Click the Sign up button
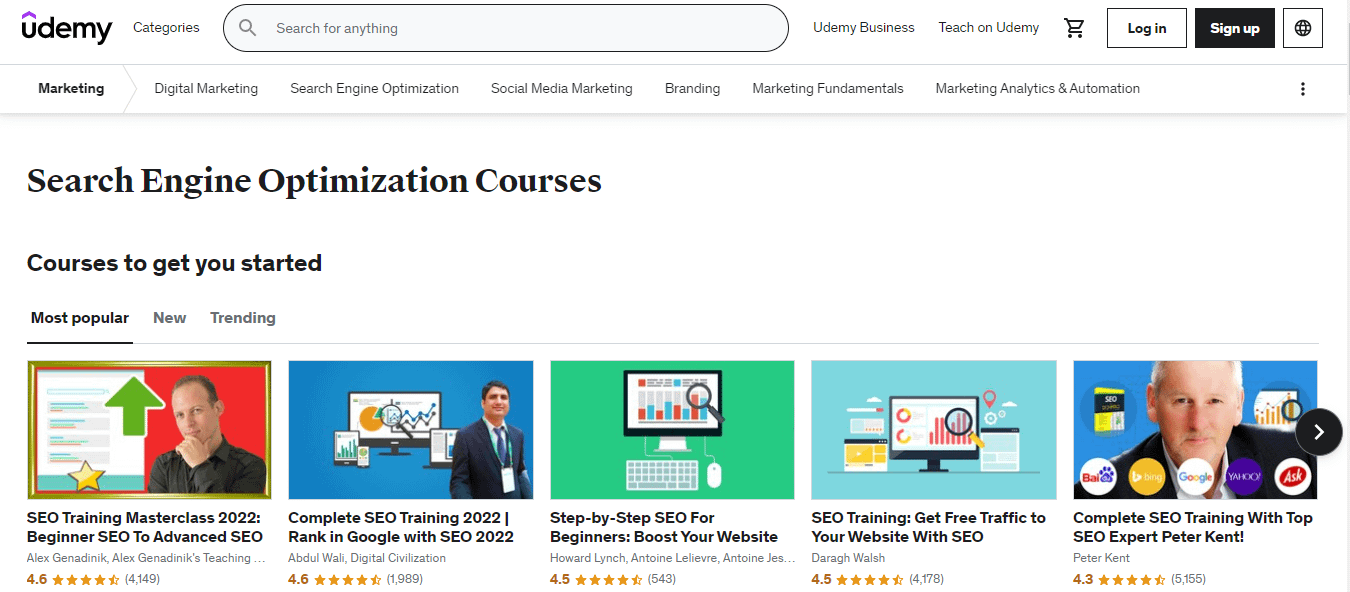The height and width of the screenshot is (592, 1350). click(x=1235, y=28)
